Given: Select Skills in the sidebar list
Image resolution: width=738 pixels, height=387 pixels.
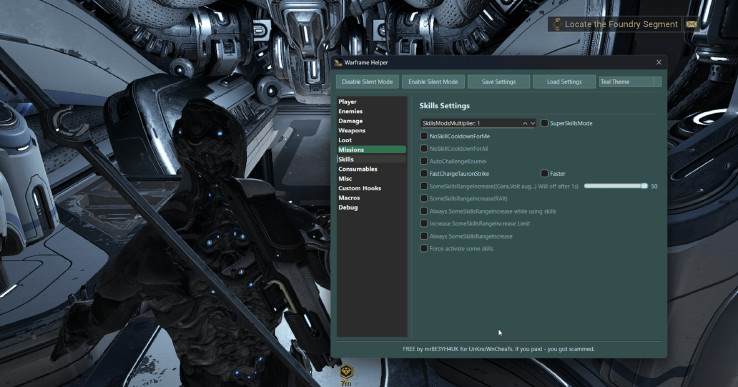Looking at the screenshot, I should tap(371, 159).
